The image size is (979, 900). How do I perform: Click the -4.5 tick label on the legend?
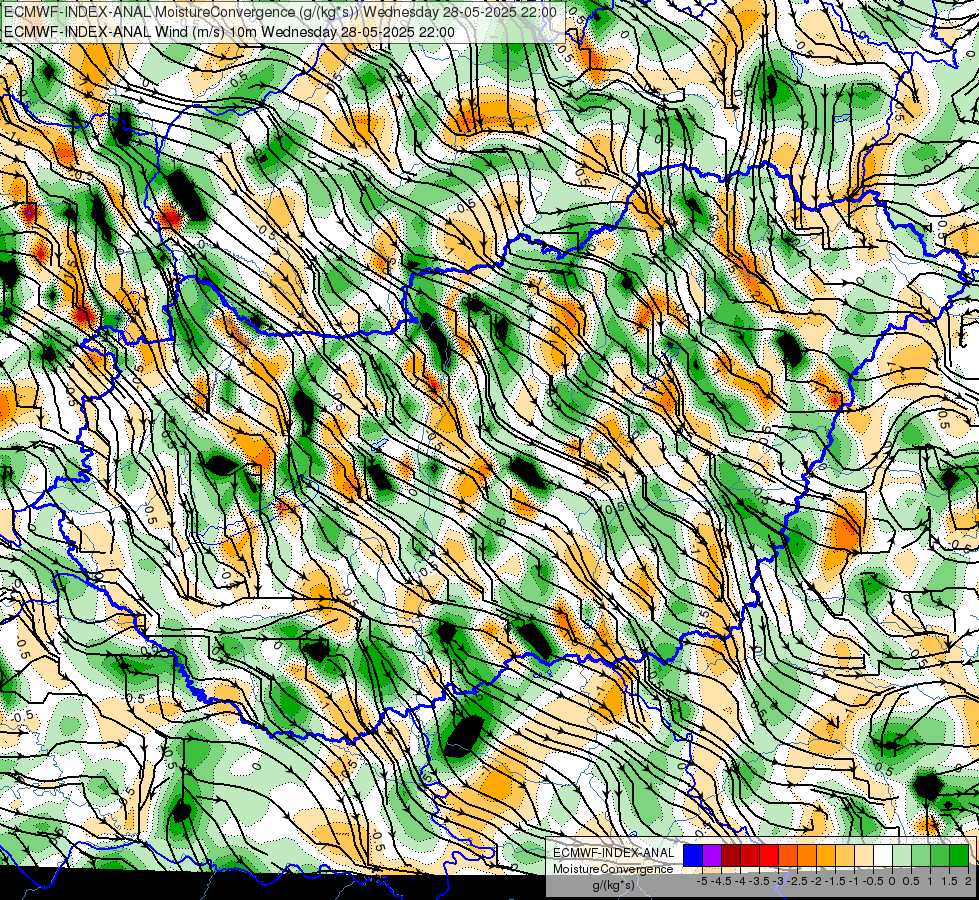click(721, 881)
